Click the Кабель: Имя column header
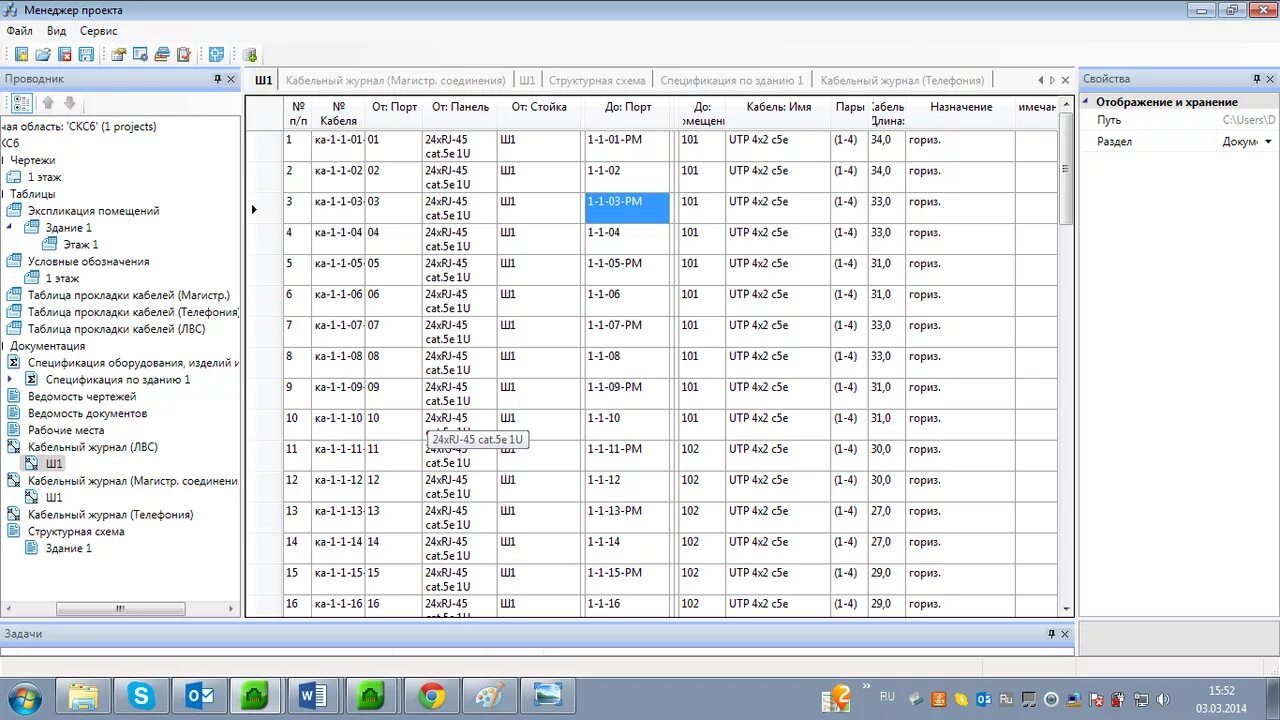 (779, 113)
